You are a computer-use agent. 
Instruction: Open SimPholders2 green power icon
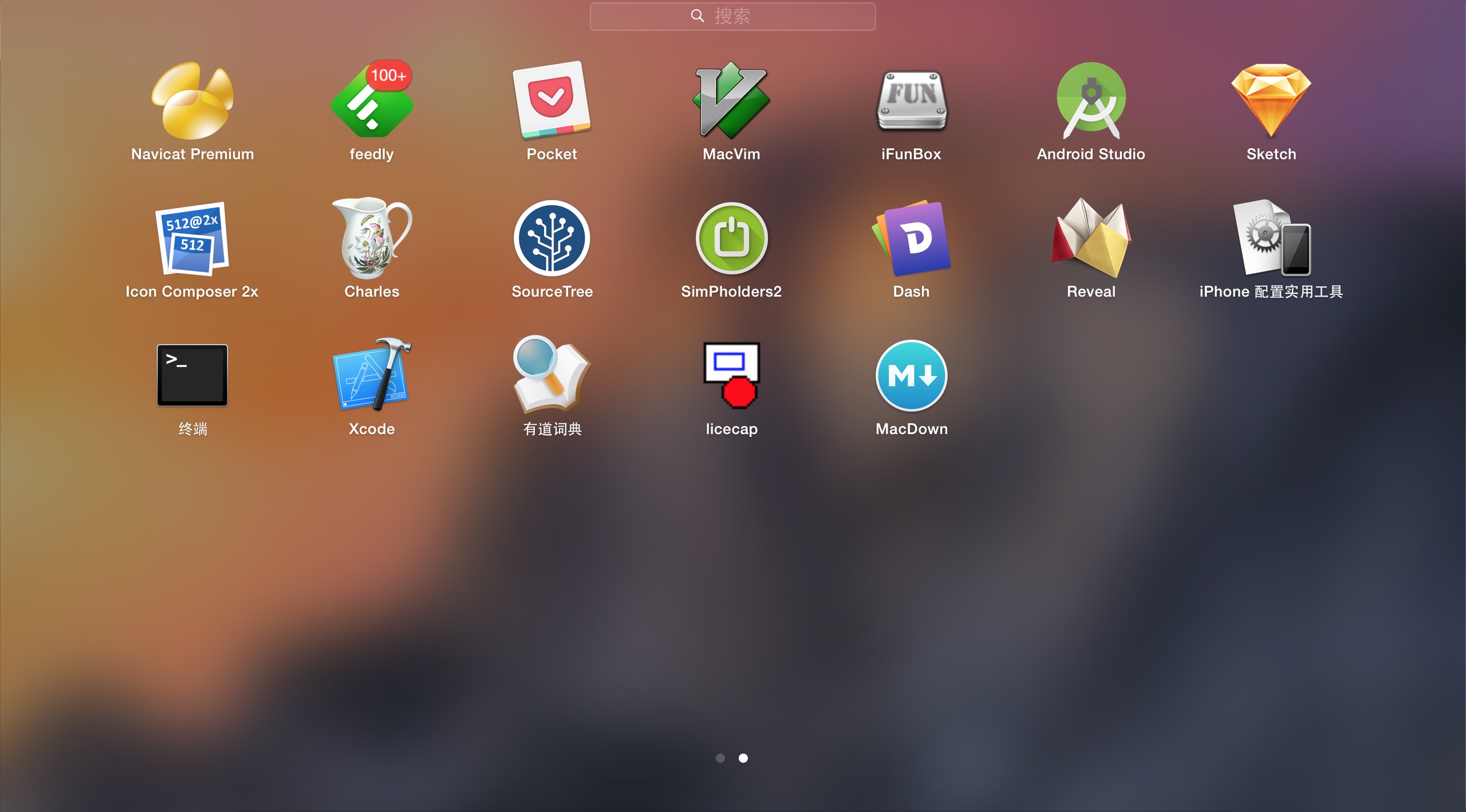[x=731, y=238]
